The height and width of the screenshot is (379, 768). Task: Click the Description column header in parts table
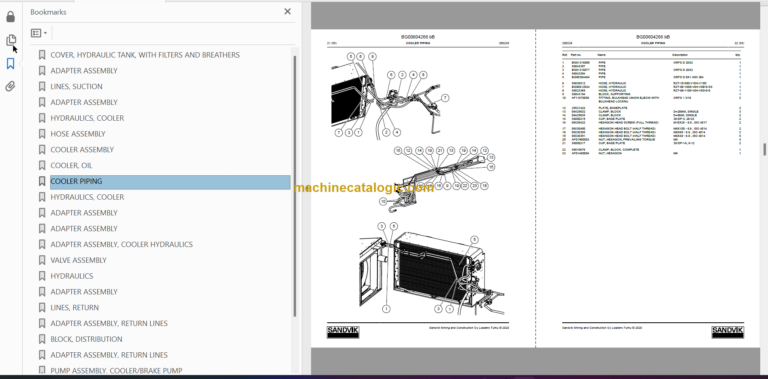680,55
